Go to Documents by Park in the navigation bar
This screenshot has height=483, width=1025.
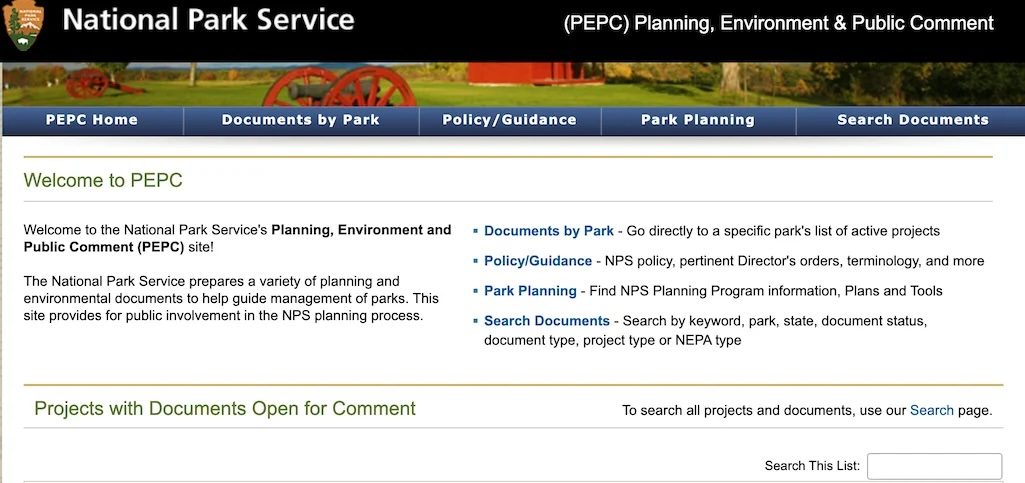[300, 120]
